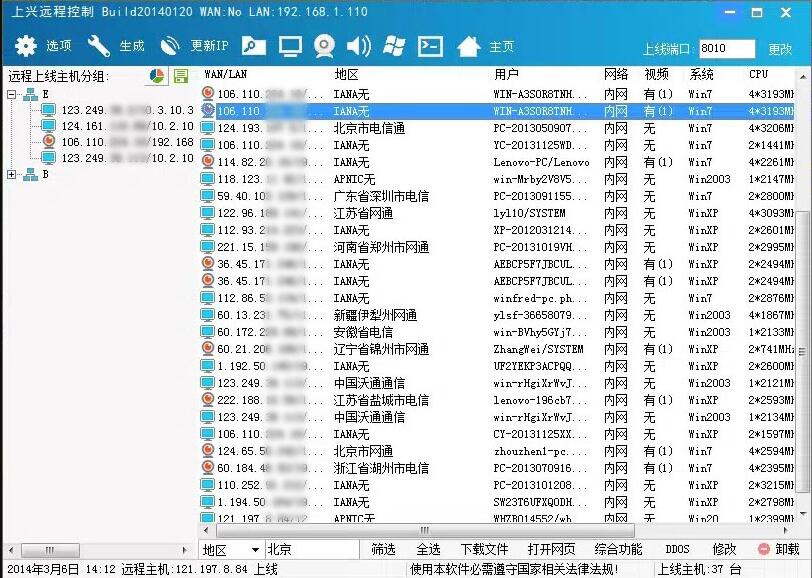Click the 更新IP satellite icon

tap(171, 46)
